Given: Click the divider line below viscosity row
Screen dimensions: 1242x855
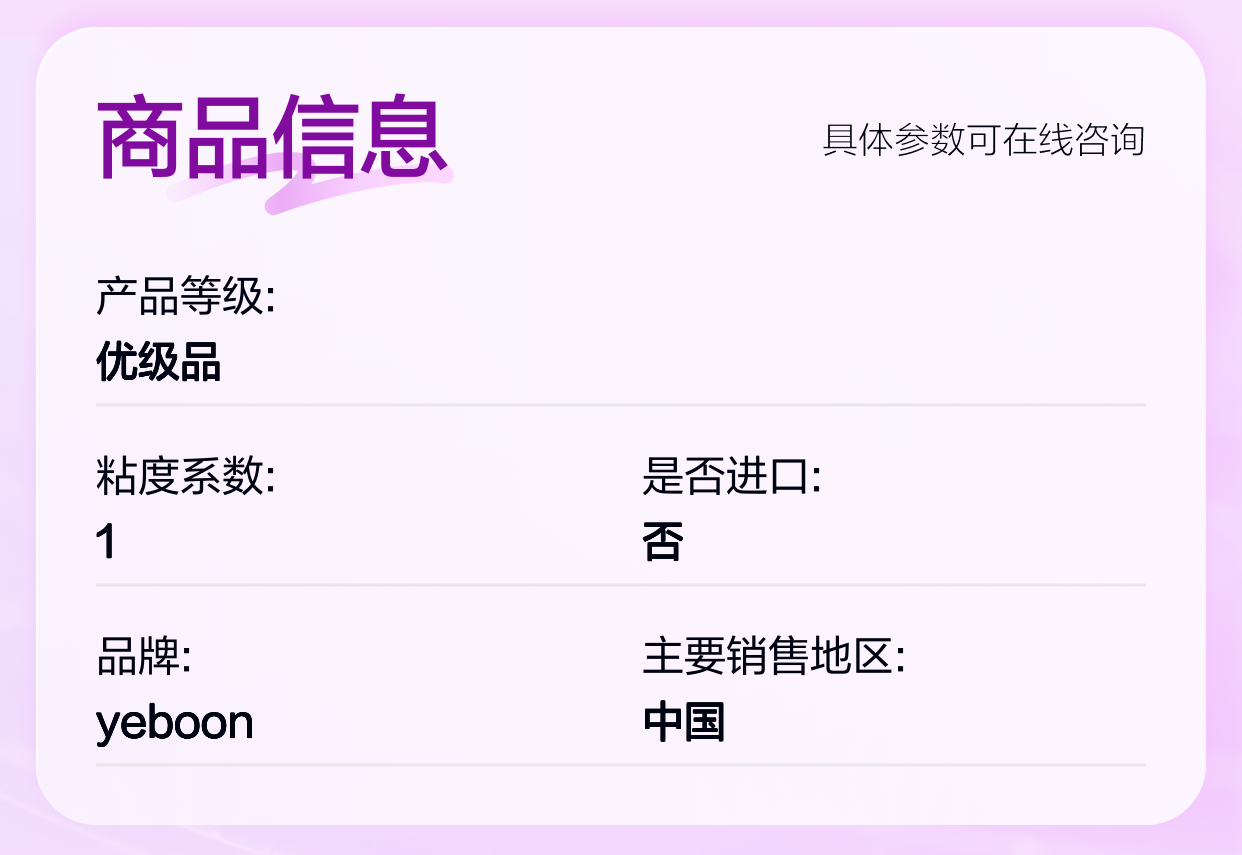Looking at the screenshot, I should click(x=620, y=585).
